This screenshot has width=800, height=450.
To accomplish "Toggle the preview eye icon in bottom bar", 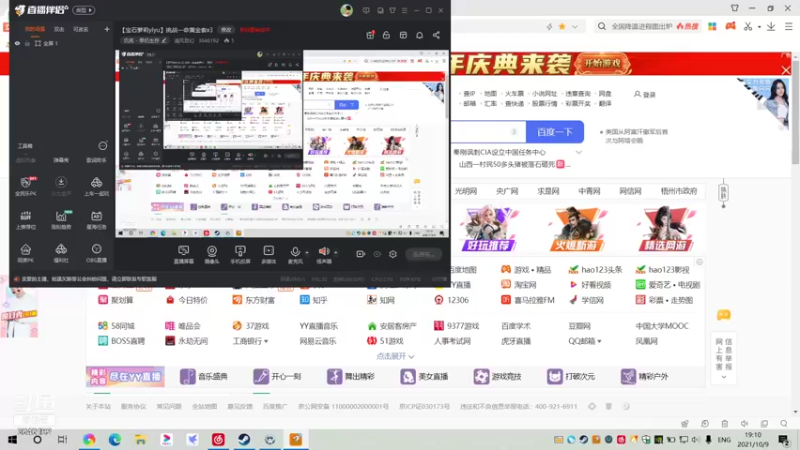I will 377,254.
